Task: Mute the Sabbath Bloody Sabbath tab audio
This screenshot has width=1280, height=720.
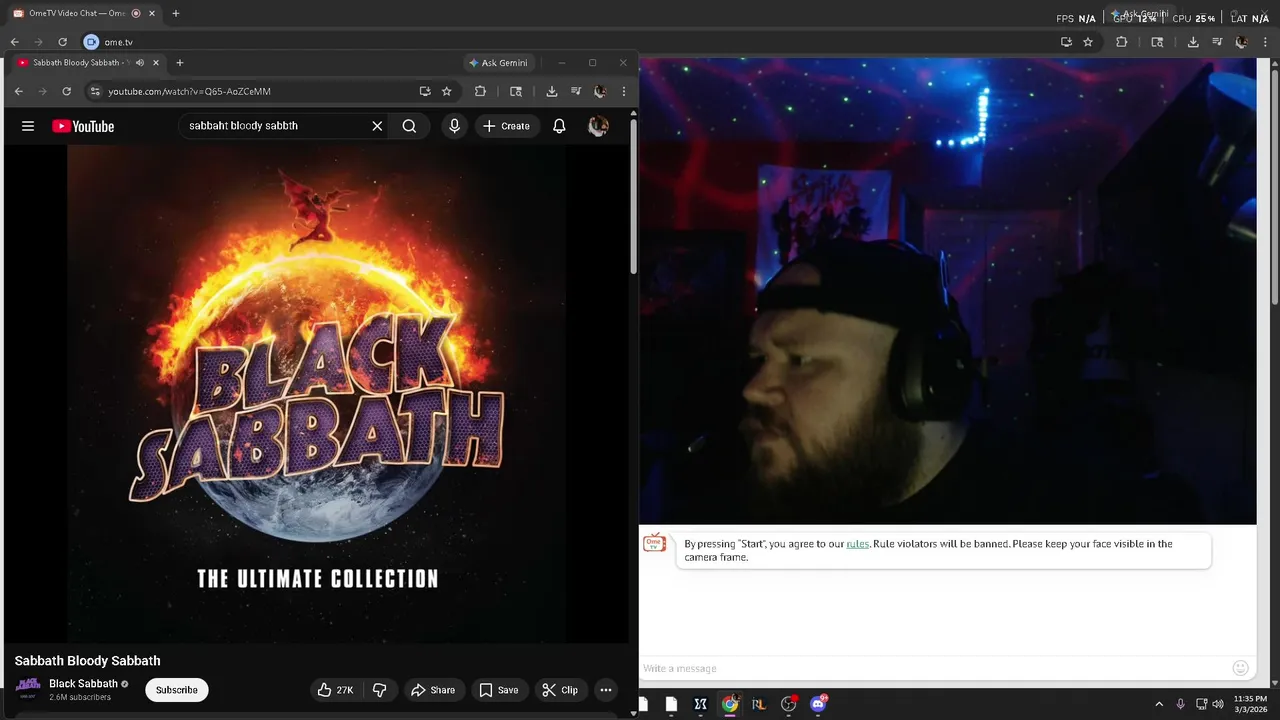Action: click(x=139, y=63)
